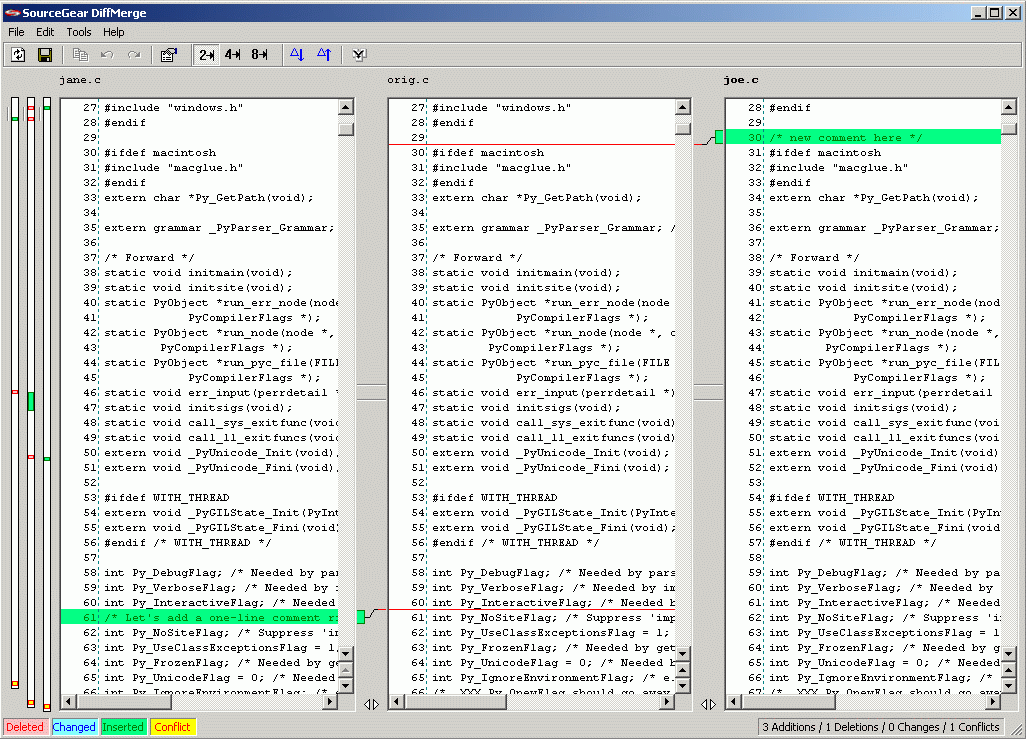Set tab stops to 2 spaces
The height and width of the screenshot is (739, 1026).
[207, 55]
